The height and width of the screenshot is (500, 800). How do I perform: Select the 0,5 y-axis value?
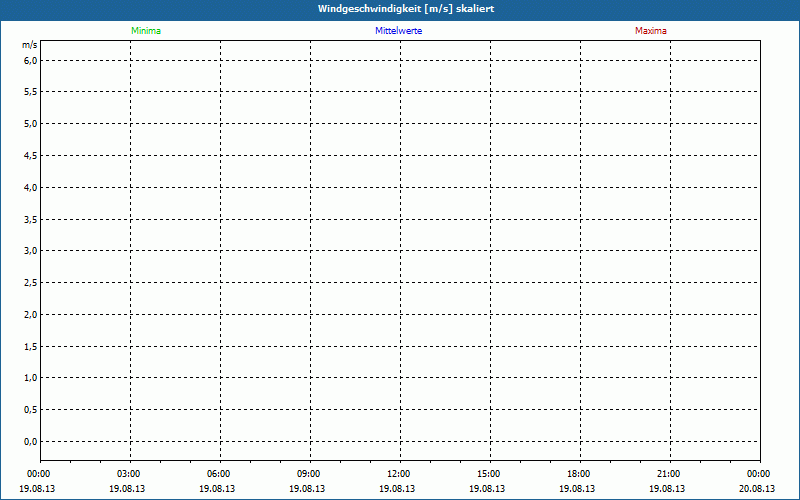coord(31,410)
